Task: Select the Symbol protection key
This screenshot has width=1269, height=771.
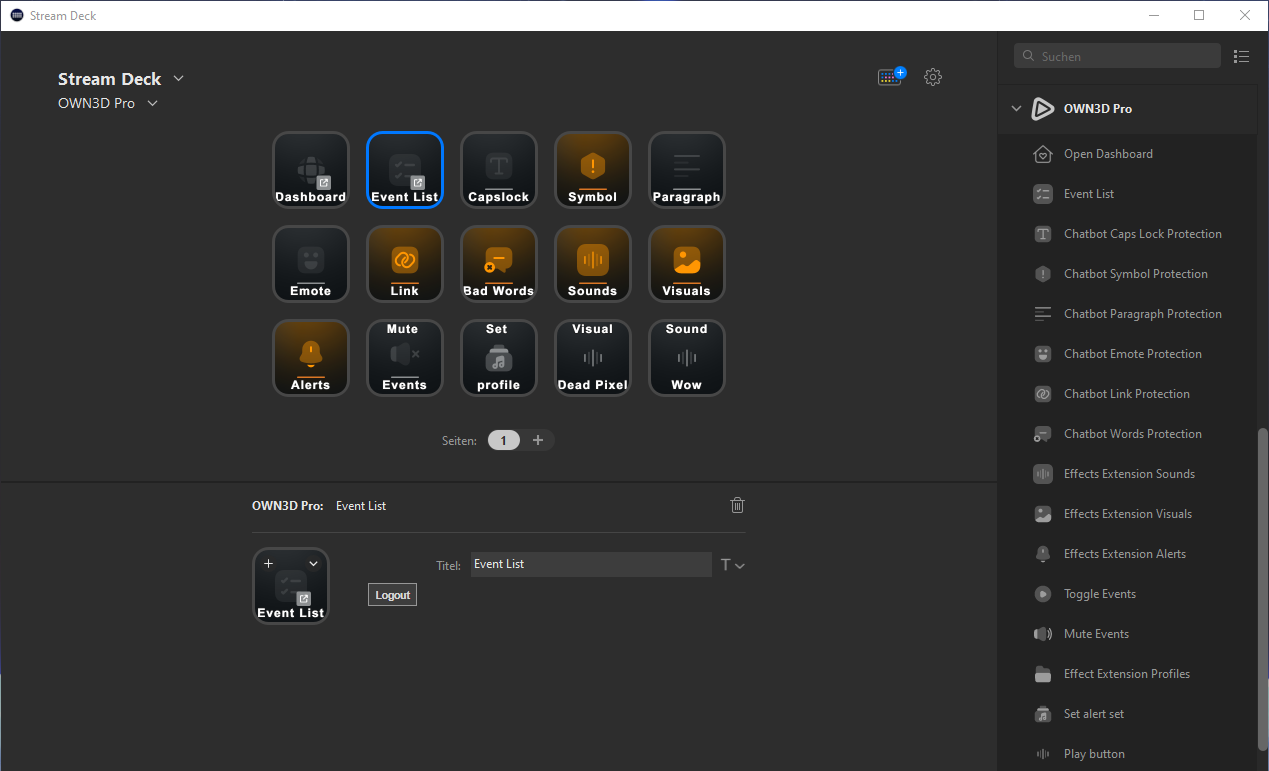Action: (592, 170)
